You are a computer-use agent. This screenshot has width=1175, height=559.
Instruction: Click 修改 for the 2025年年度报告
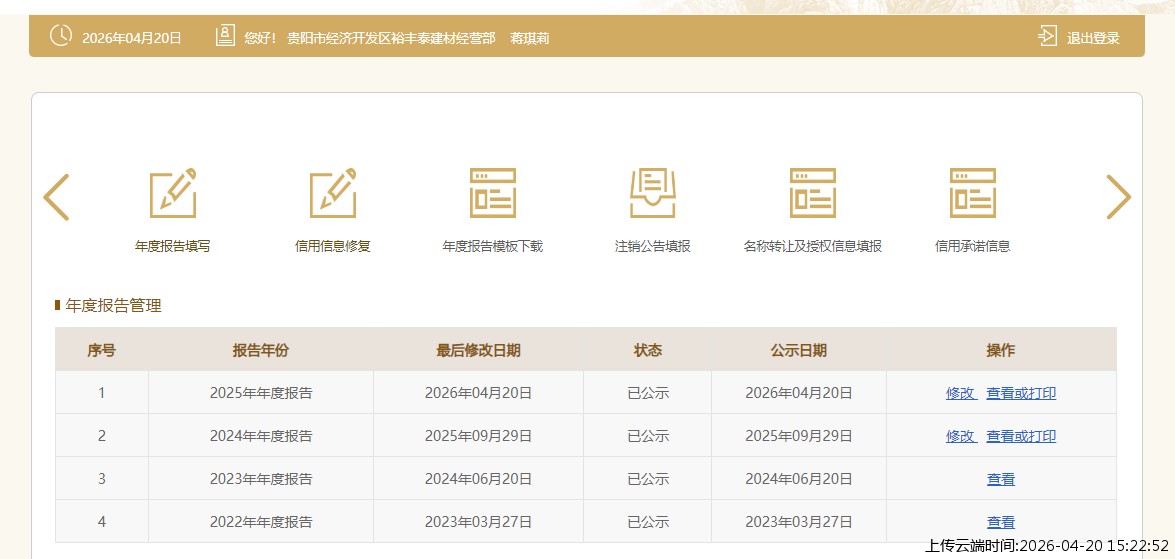point(960,394)
